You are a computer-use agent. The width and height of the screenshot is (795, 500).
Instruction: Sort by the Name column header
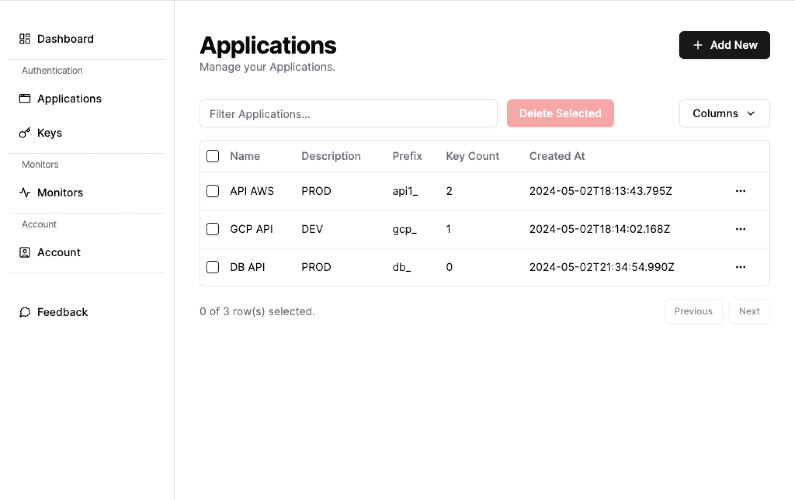(x=245, y=156)
